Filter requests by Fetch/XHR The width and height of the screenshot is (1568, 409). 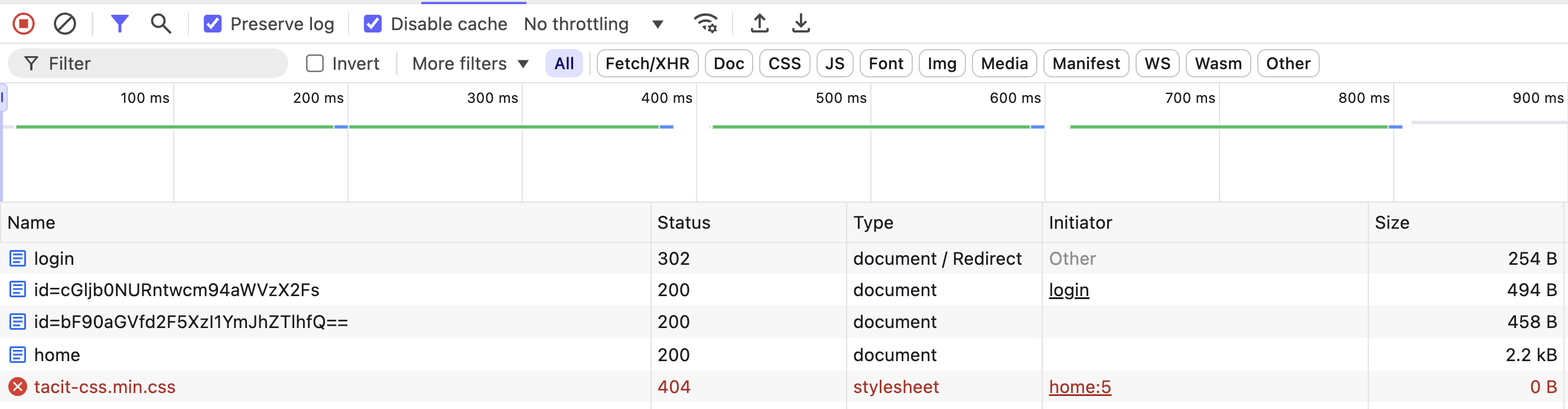click(x=647, y=63)
